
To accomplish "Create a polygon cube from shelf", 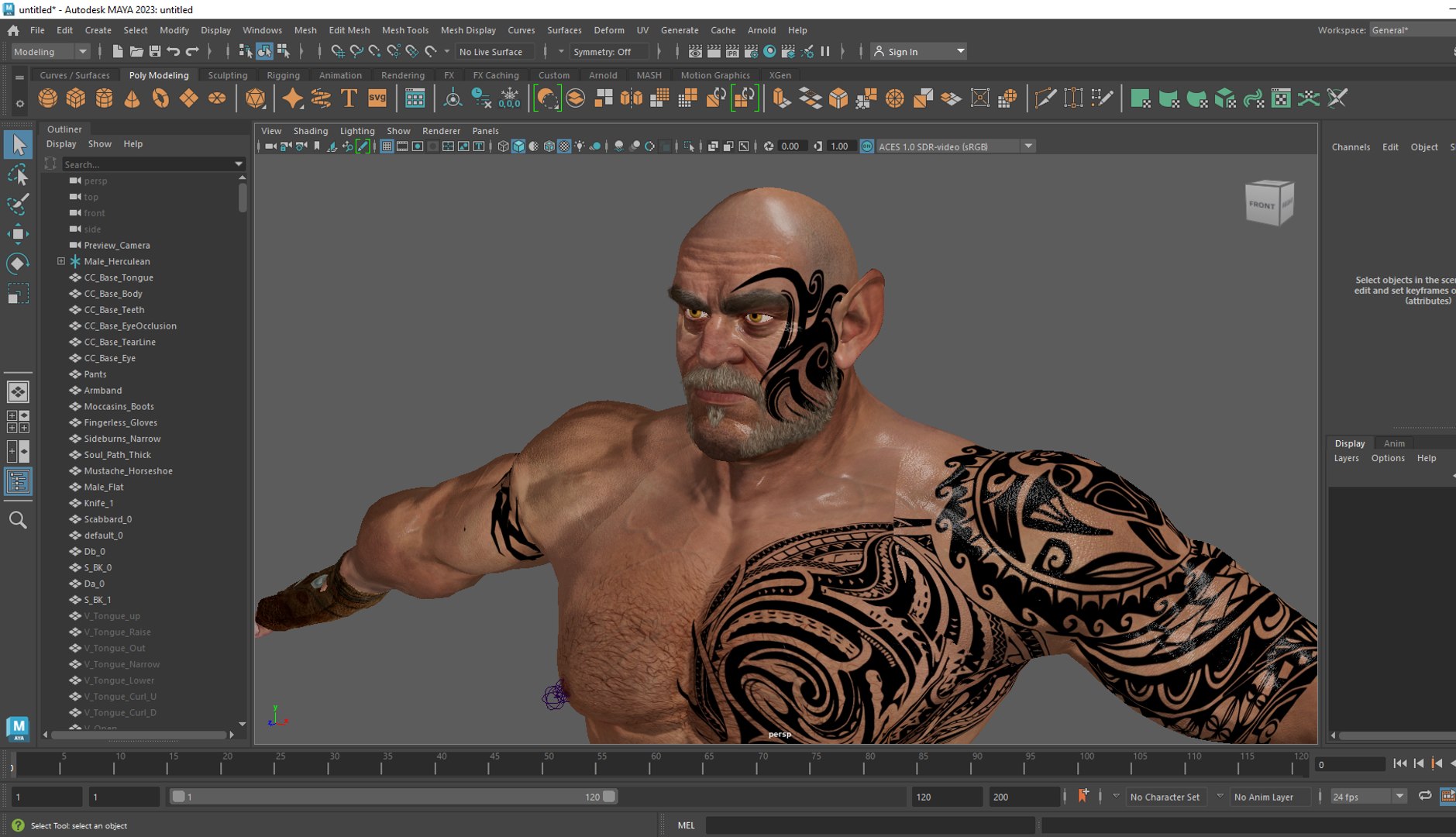I will click(x=76, y=98).
